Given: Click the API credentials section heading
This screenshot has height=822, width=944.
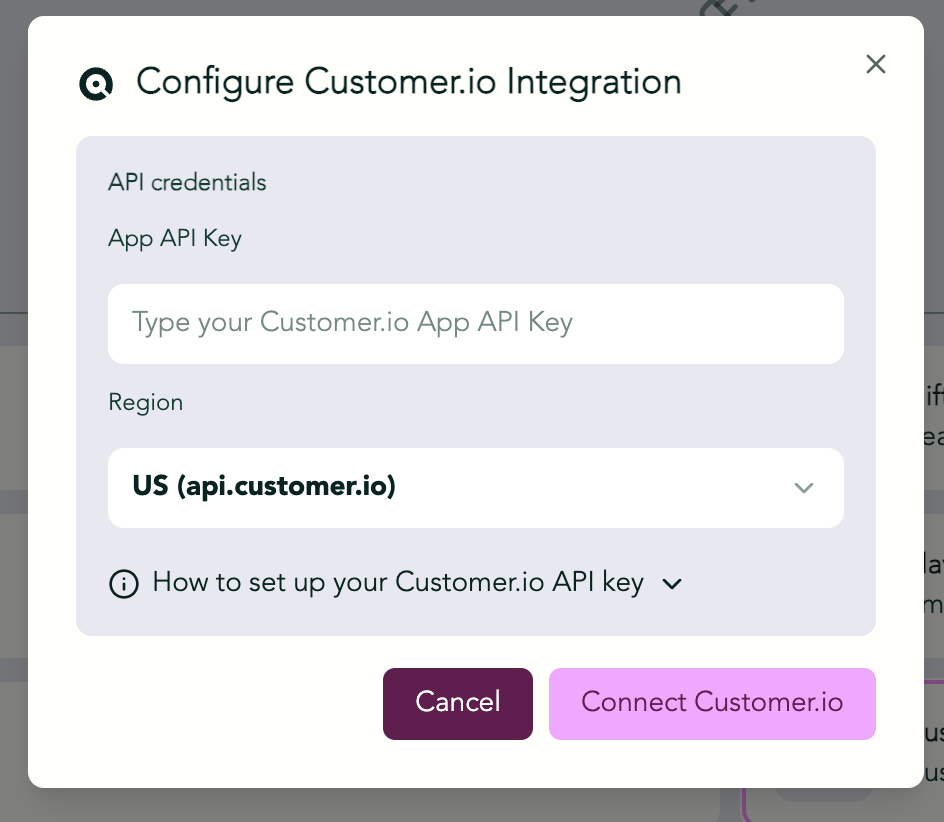Looking at the screenshot, I should pos(187,182).
